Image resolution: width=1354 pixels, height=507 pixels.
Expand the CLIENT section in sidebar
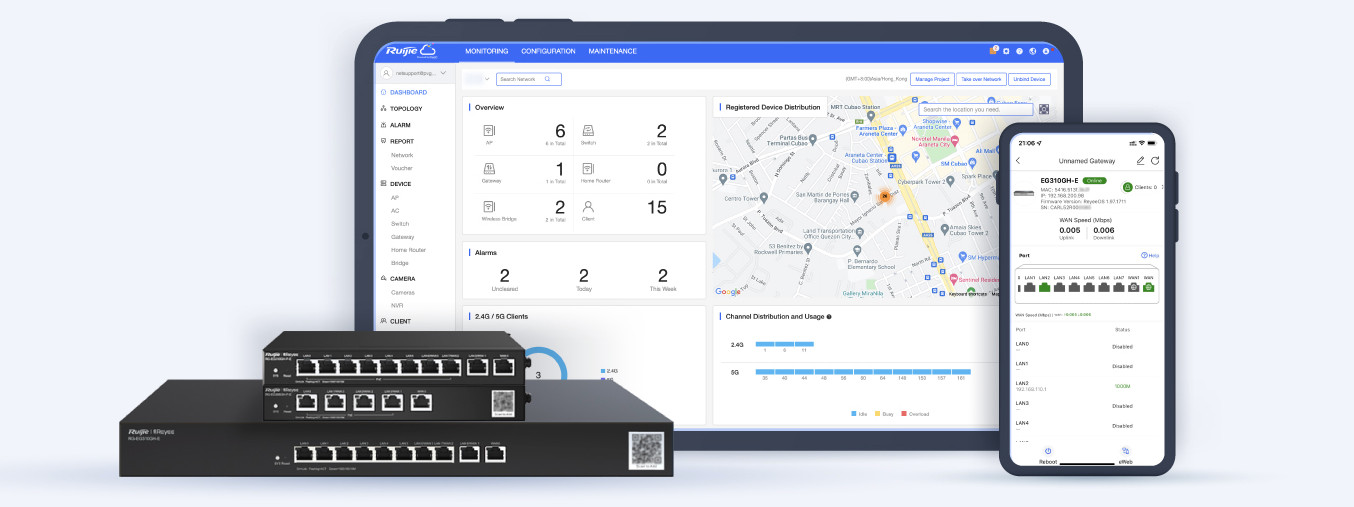tap(400, 322)
